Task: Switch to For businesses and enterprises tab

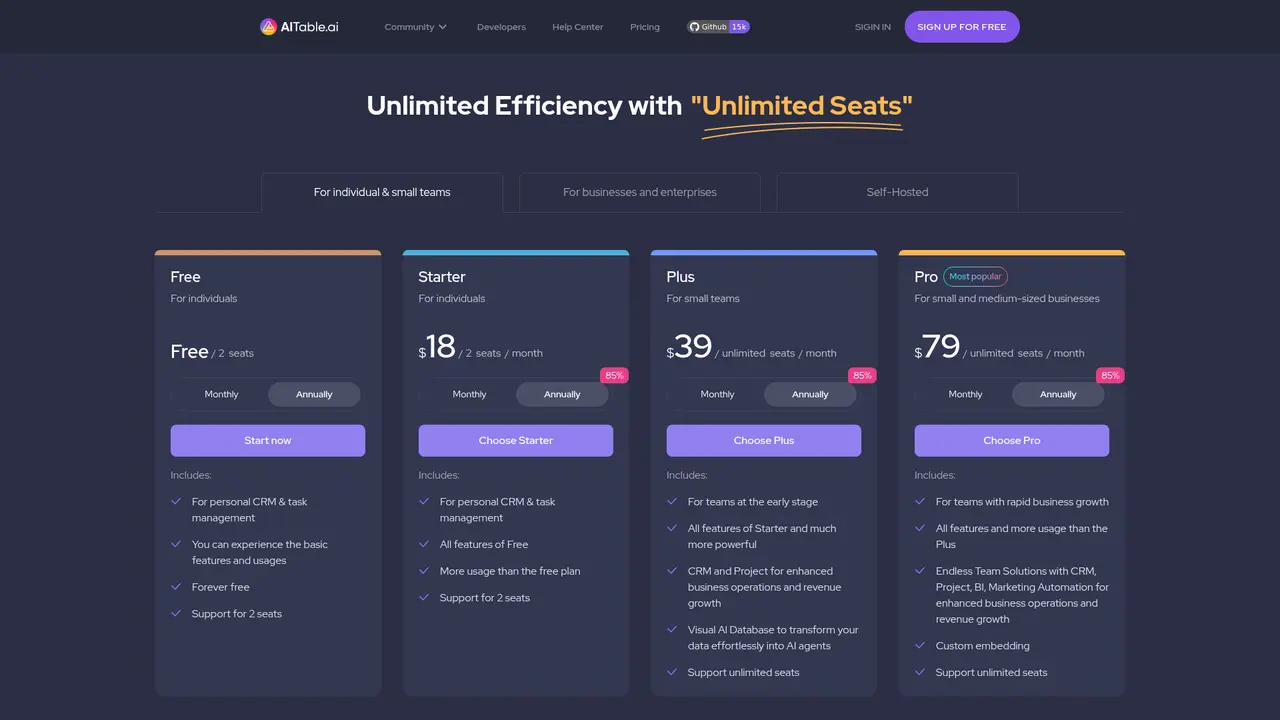Action: click(640, 192)
